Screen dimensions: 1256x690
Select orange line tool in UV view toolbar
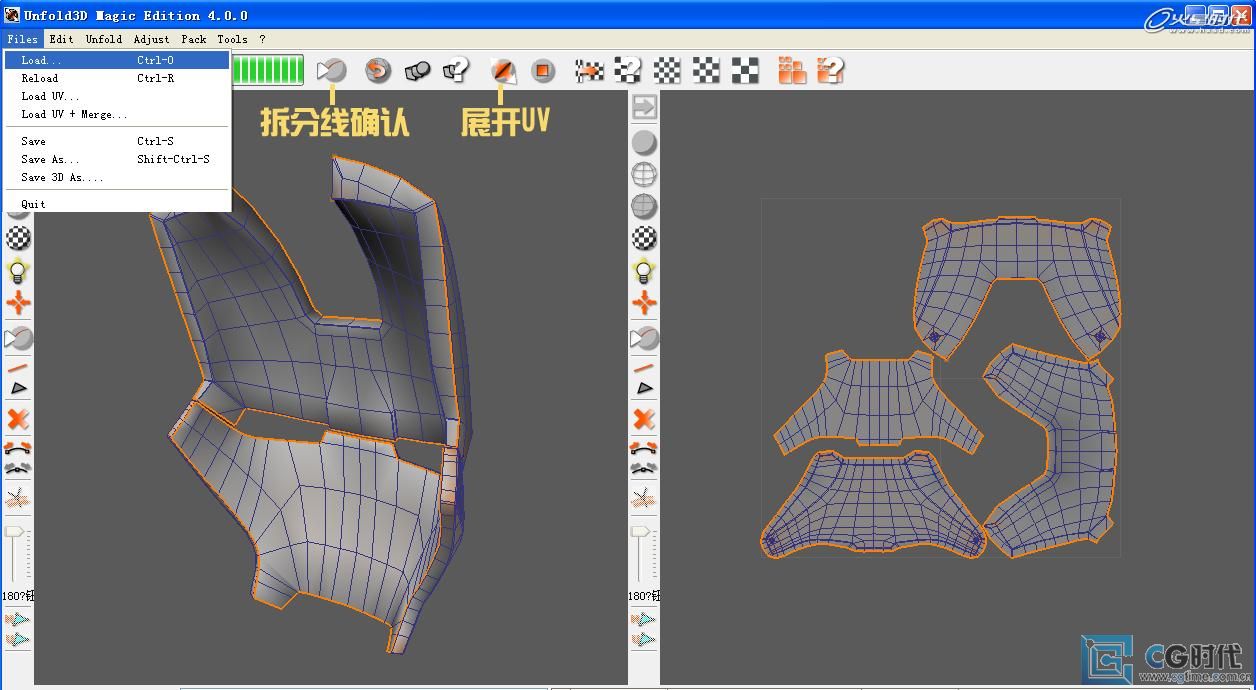pyautogui.click(x=644, y=369)
